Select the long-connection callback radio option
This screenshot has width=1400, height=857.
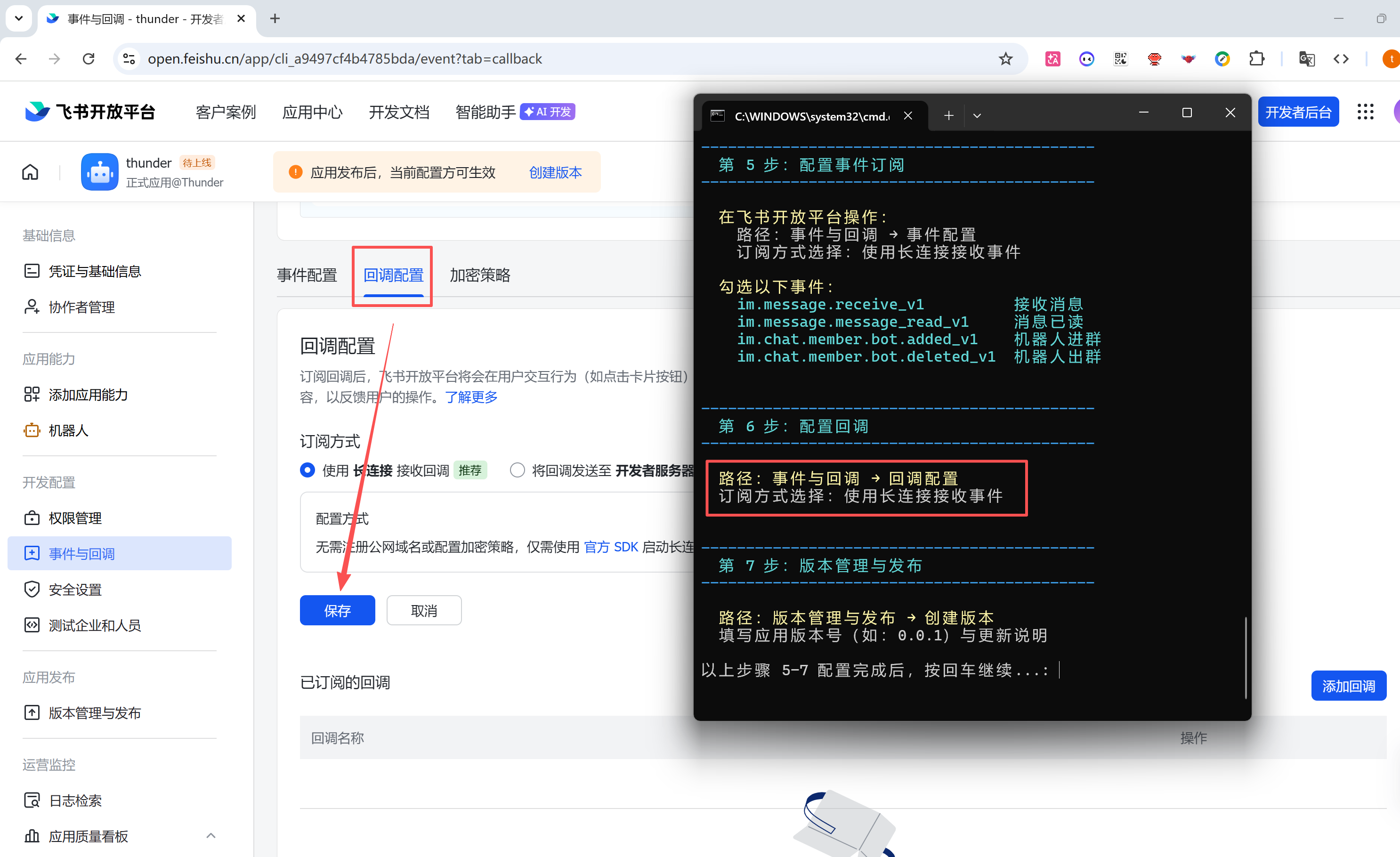coord(308,470)
